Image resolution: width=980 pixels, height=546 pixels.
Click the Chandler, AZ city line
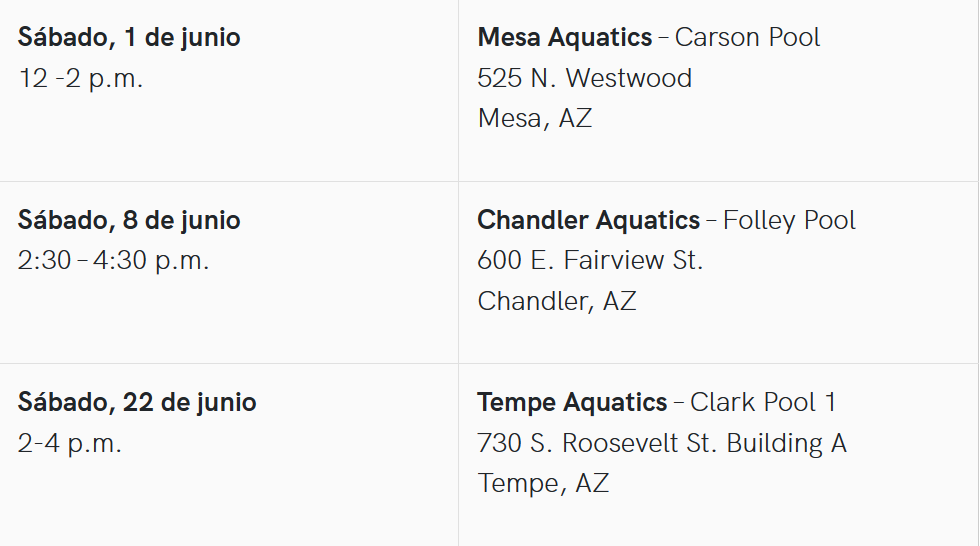point(556,301)
